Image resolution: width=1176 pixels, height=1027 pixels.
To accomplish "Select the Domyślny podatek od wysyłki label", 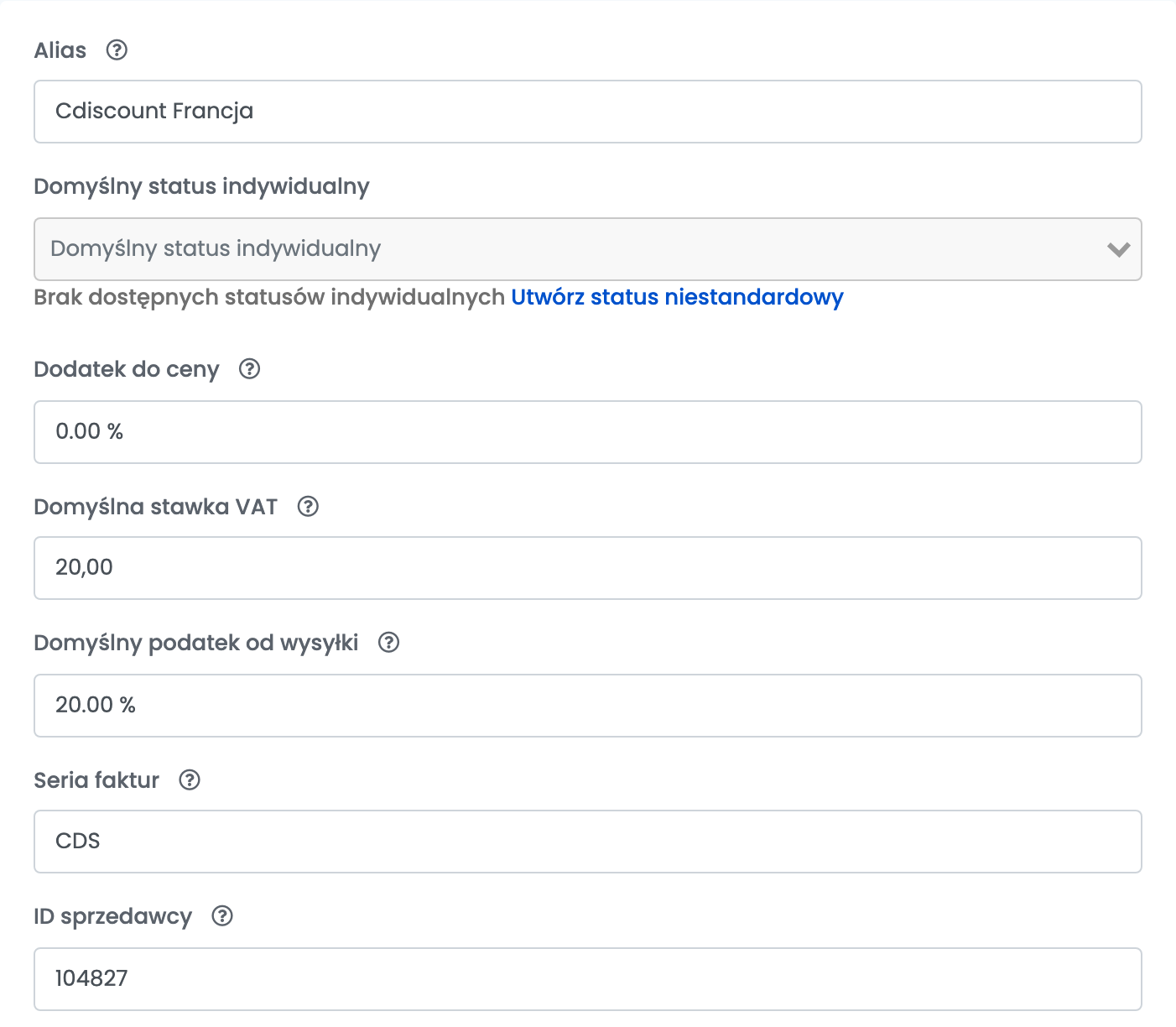I will click(x=196, y=643).
